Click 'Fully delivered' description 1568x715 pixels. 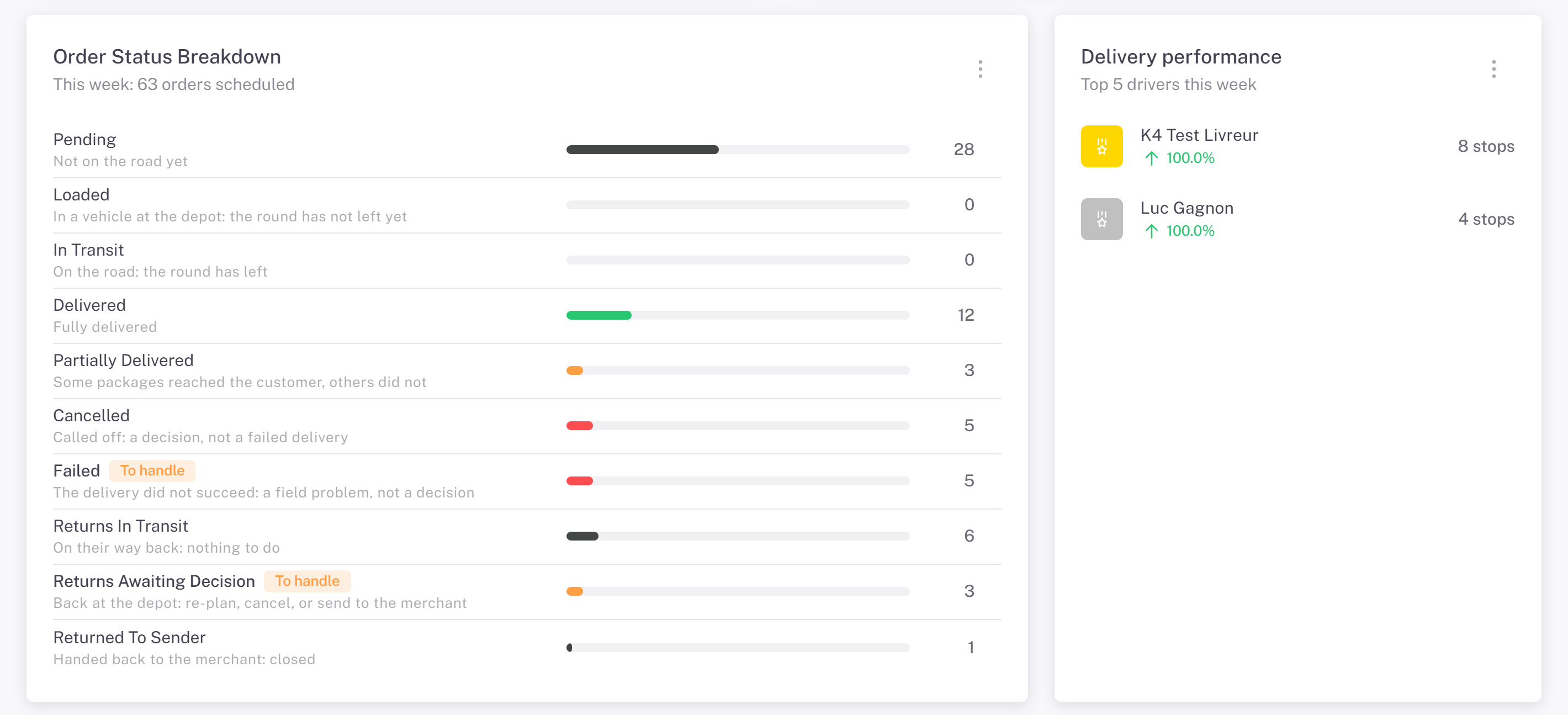(105, 327)
